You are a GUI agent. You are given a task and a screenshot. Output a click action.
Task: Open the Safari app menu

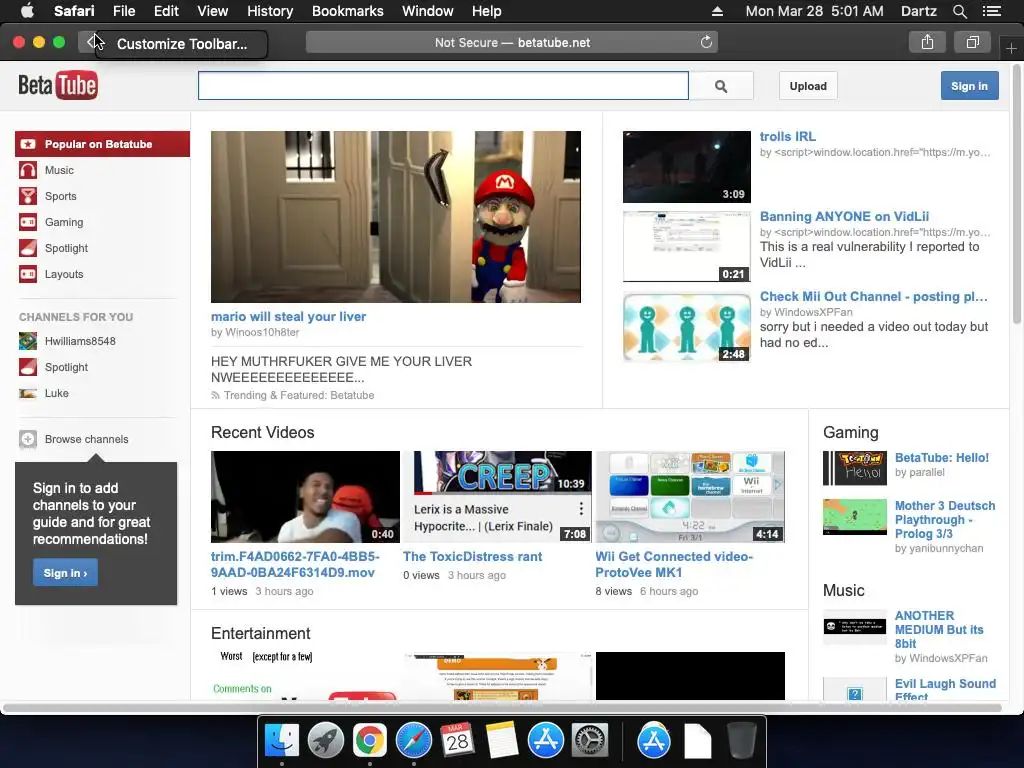[74, 11]
